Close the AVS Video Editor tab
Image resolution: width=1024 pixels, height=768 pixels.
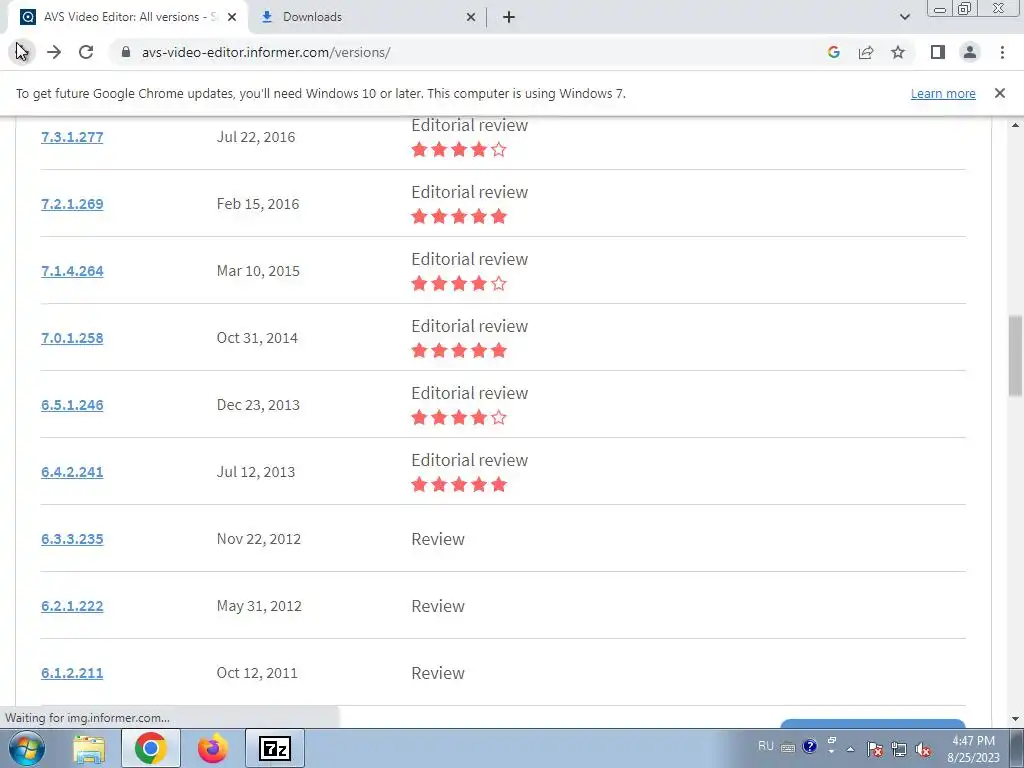tap(232, 17)
